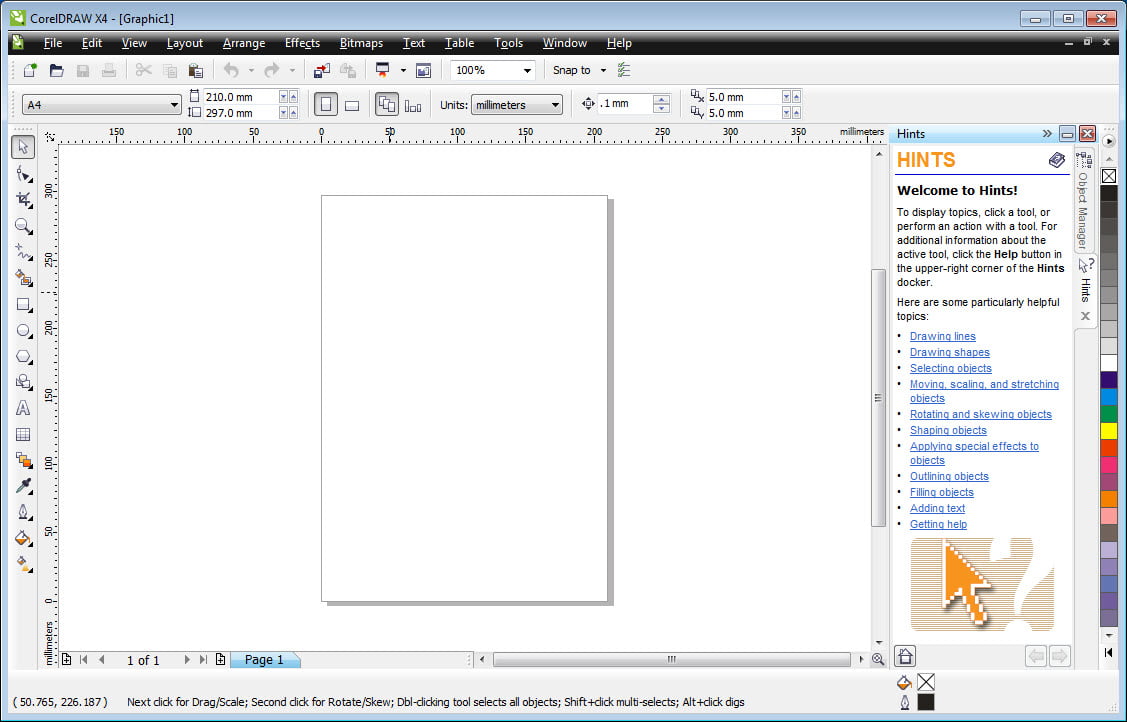Add a page after current page
This screenshot has height=722, width=1127.
[x=220, y=659]
